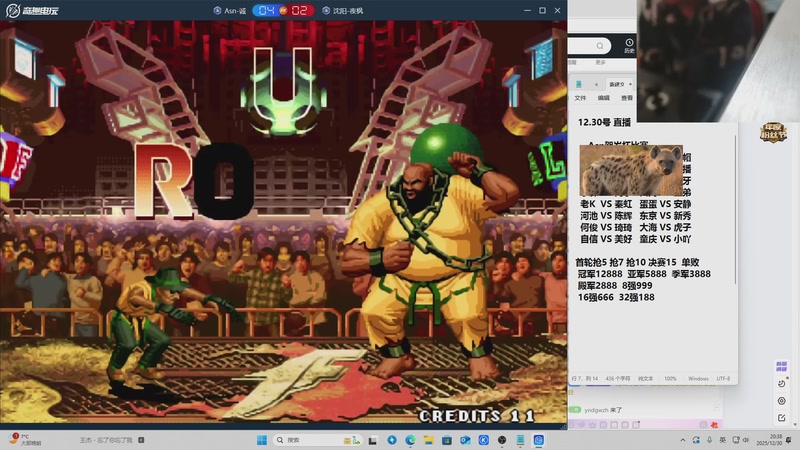Click the back arrow beside the Notepad tab
800x450 pixels.
point(596,84)
